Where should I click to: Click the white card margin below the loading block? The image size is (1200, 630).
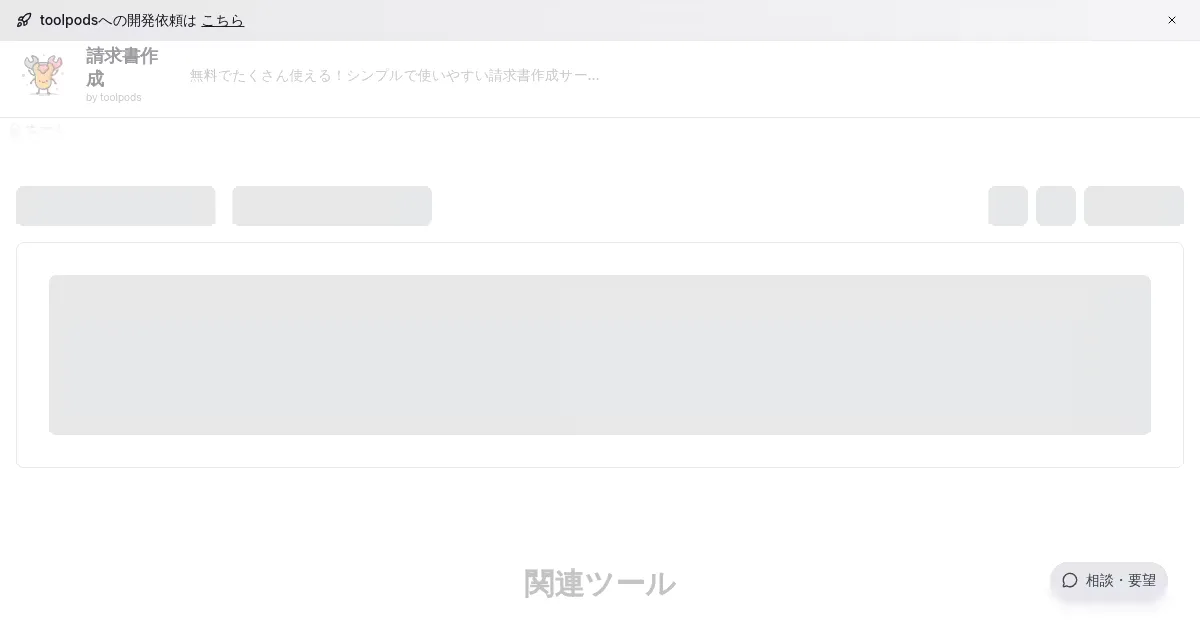600,451
